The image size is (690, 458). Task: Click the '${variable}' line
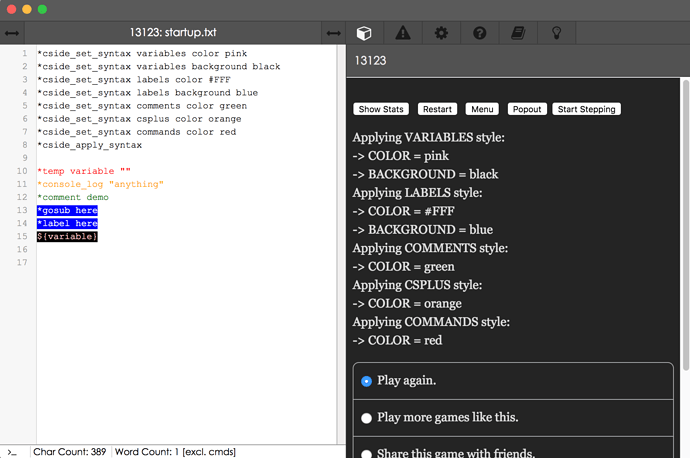[x=67, y=237]
